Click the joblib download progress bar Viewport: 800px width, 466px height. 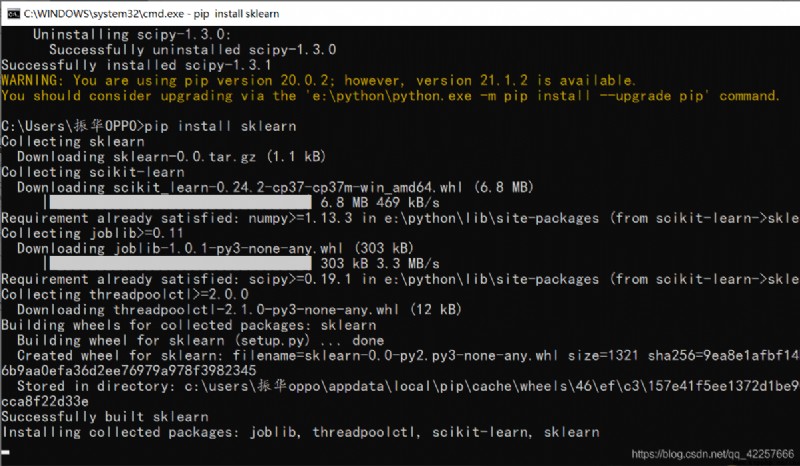[180, 263]
